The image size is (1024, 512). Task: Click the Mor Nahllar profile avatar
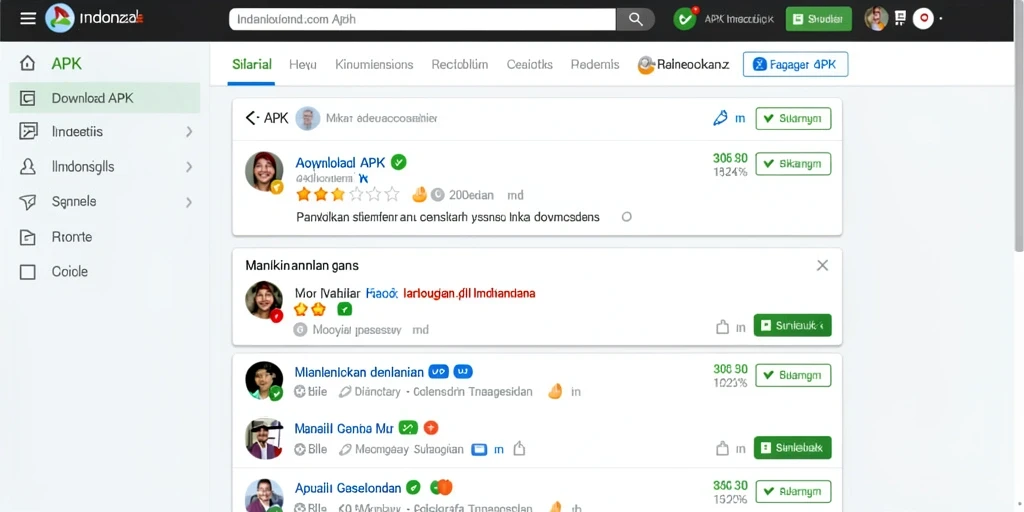[x=264, y=301]
